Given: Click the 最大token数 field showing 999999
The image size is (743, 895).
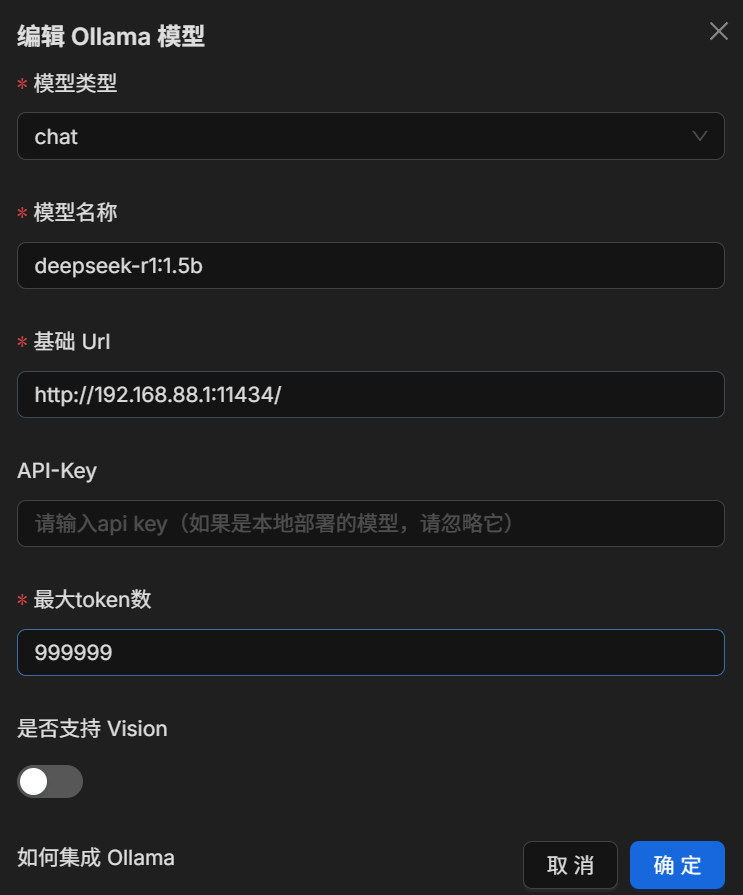Looking at the screenshot, I should pyautogui.click(x=370, y=652).
